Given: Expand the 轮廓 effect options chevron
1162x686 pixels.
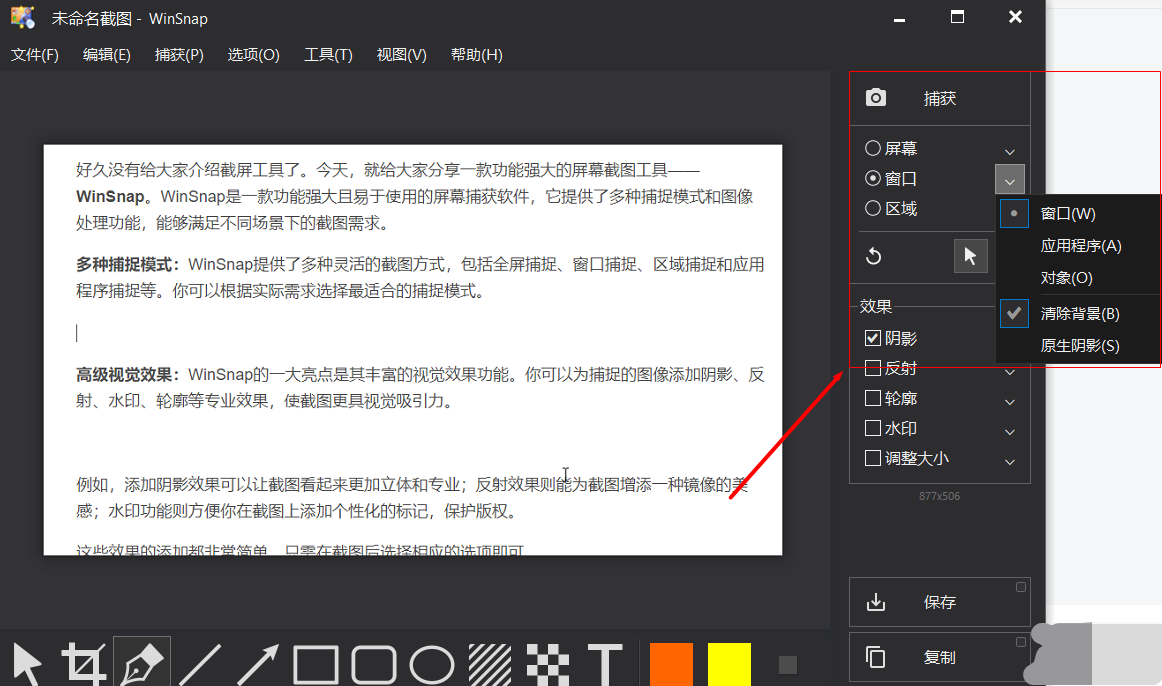Looking at the screenshot, I should click(1009, 402).
